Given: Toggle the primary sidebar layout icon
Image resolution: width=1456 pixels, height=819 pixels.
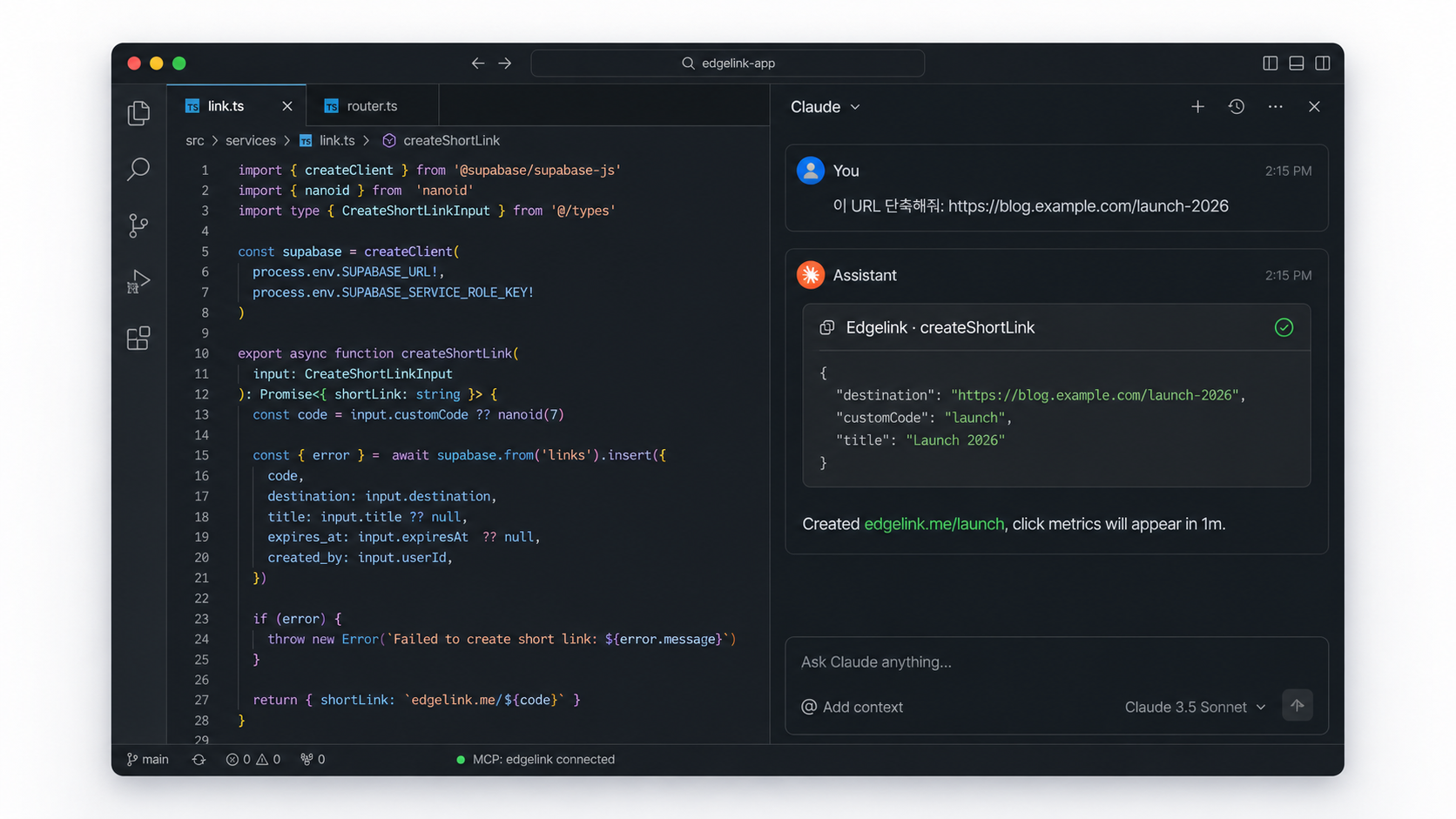Looking at the screenshot, I should coord(1271,63).
